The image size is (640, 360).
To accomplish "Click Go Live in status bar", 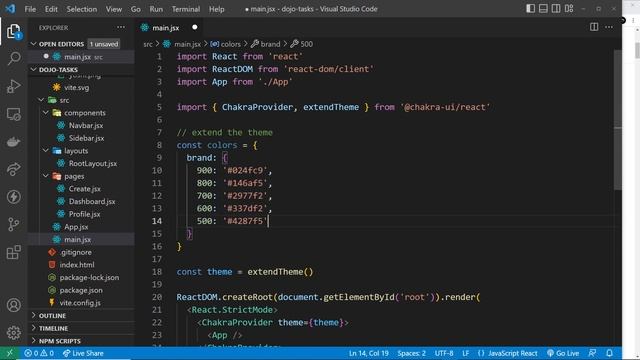I will (x=563, y=353).
